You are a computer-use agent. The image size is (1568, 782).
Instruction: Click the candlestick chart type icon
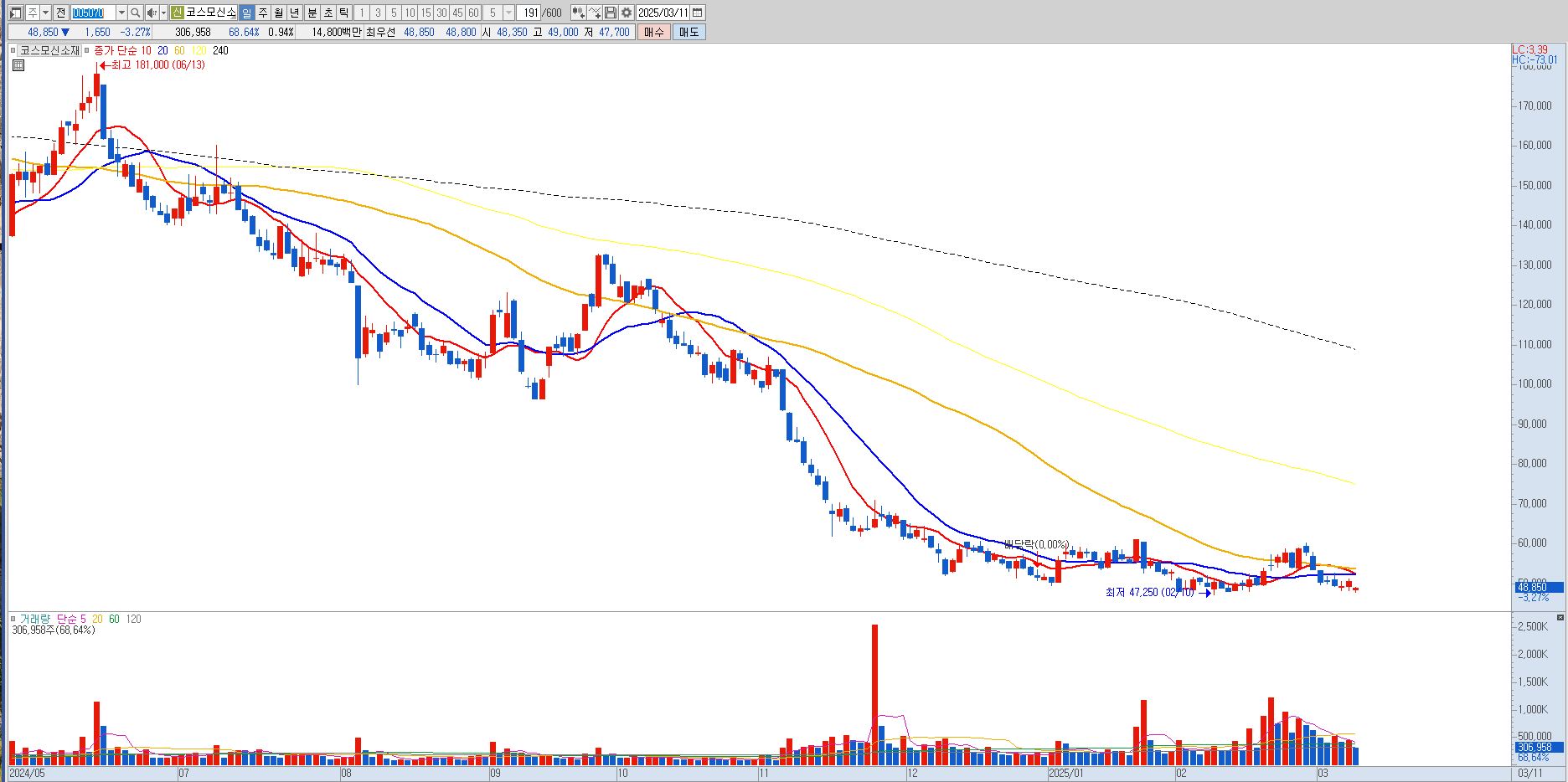[578, 13]
